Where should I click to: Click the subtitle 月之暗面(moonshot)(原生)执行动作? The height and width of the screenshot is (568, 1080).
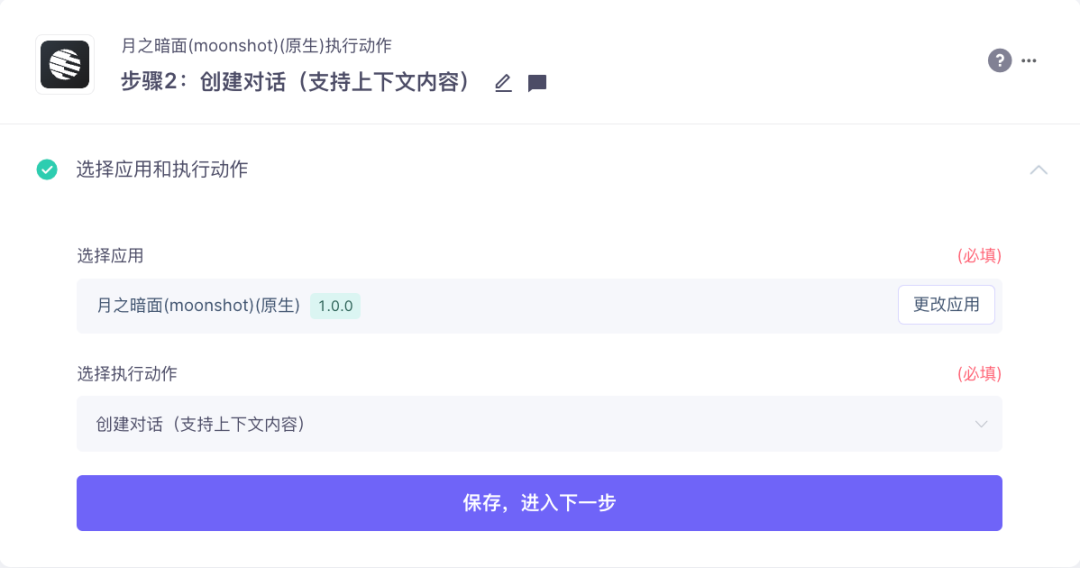coord(256,46)
